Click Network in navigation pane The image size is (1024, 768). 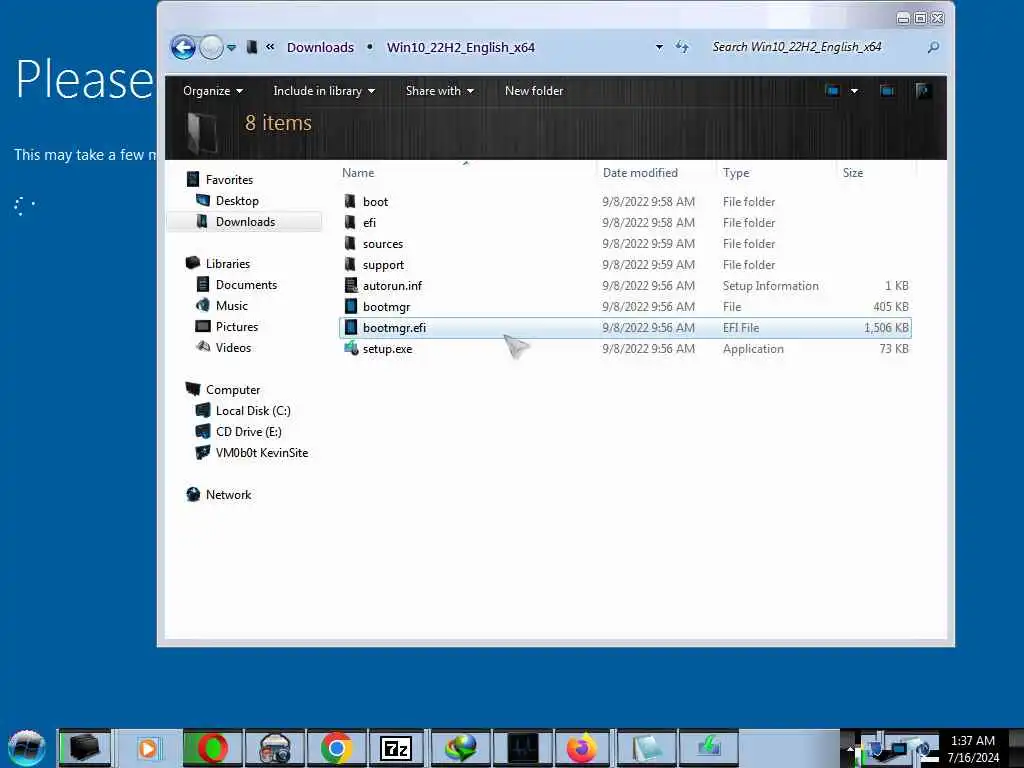click(228, 495)
